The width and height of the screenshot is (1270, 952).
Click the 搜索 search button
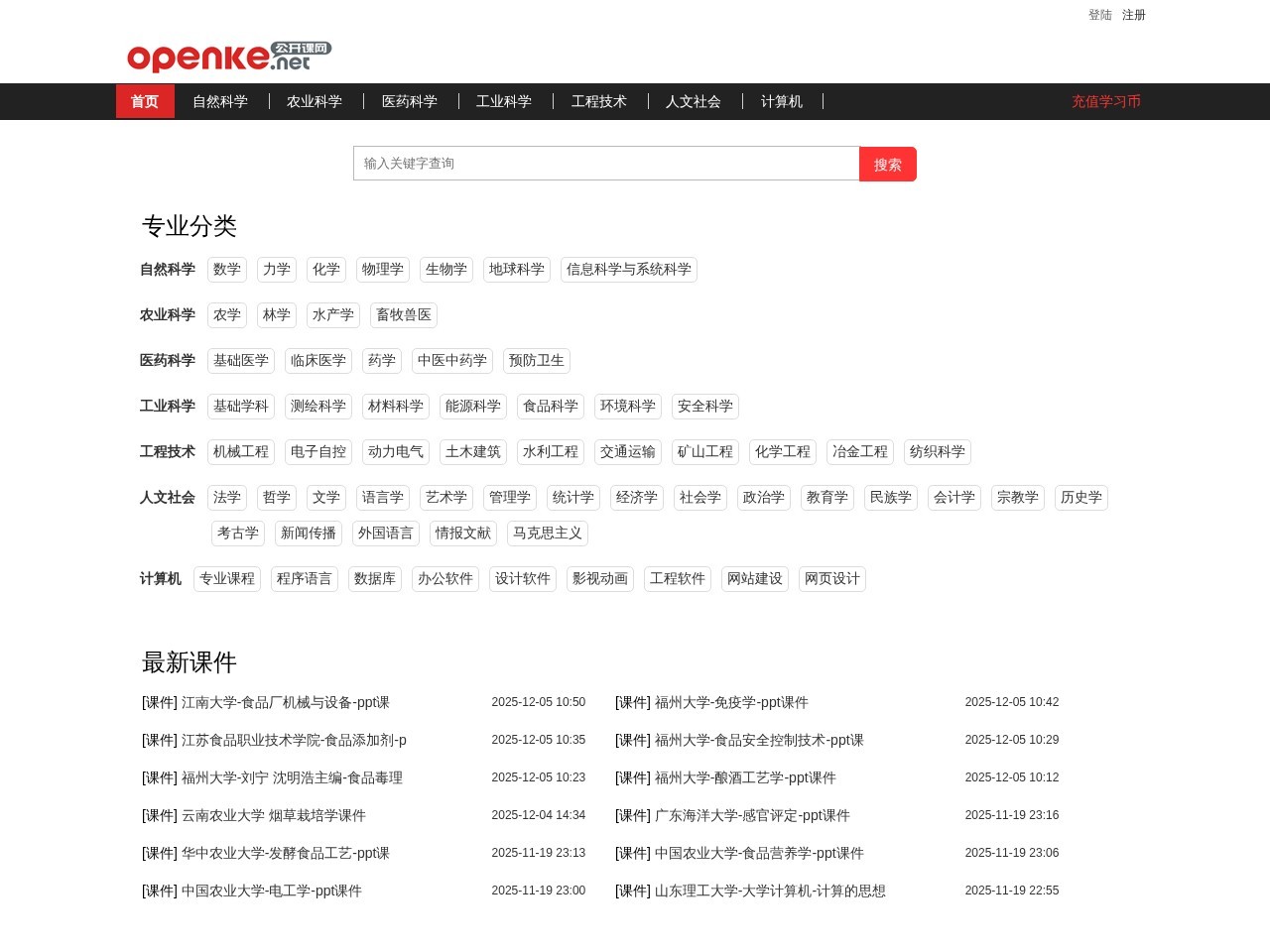[887, 164]
